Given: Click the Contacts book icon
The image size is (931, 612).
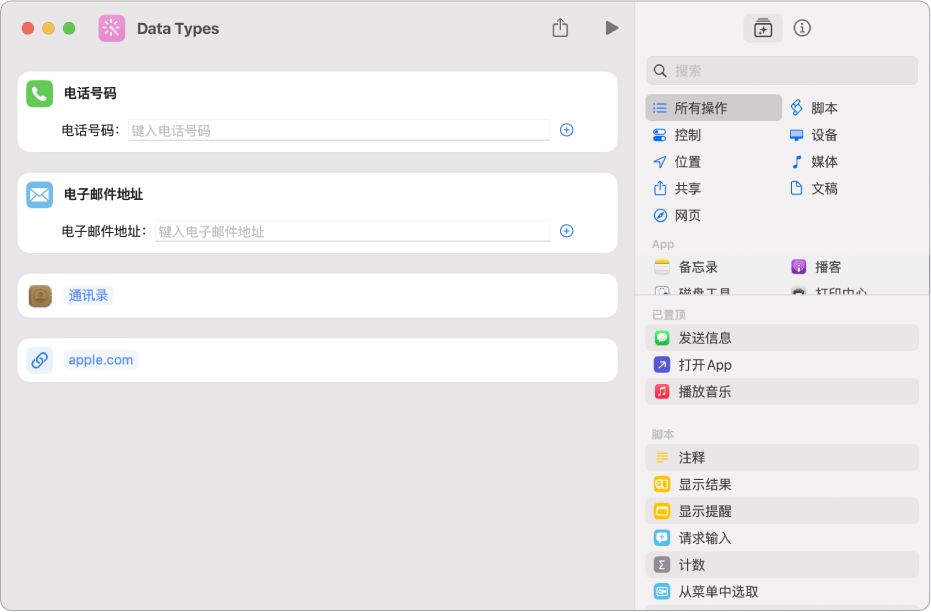Looking at the screenshot, I should click(40, 296).
